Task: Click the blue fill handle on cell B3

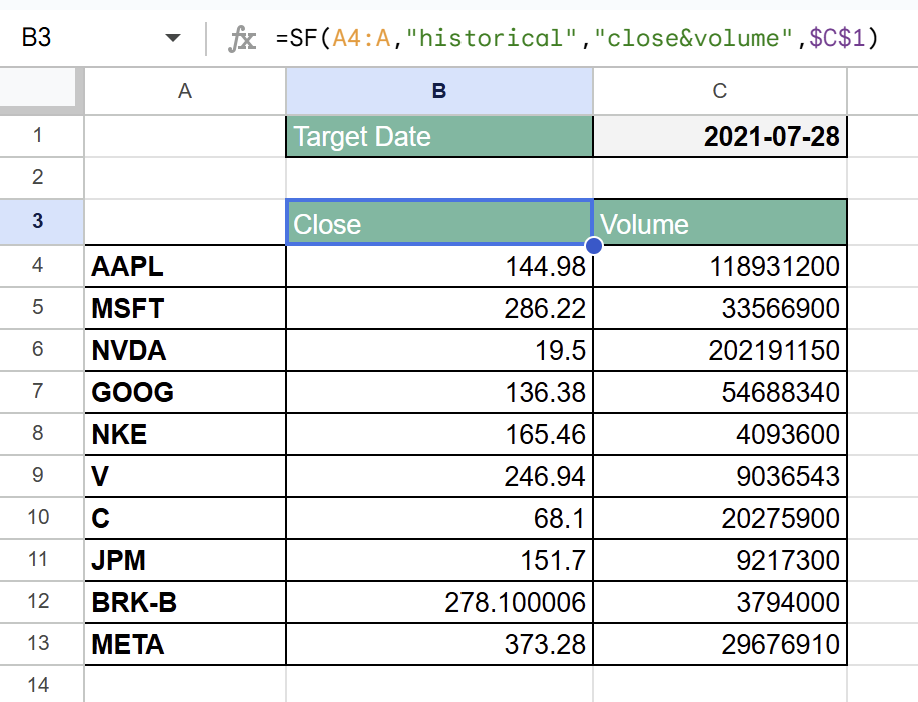Action: (x=594, y=245)
